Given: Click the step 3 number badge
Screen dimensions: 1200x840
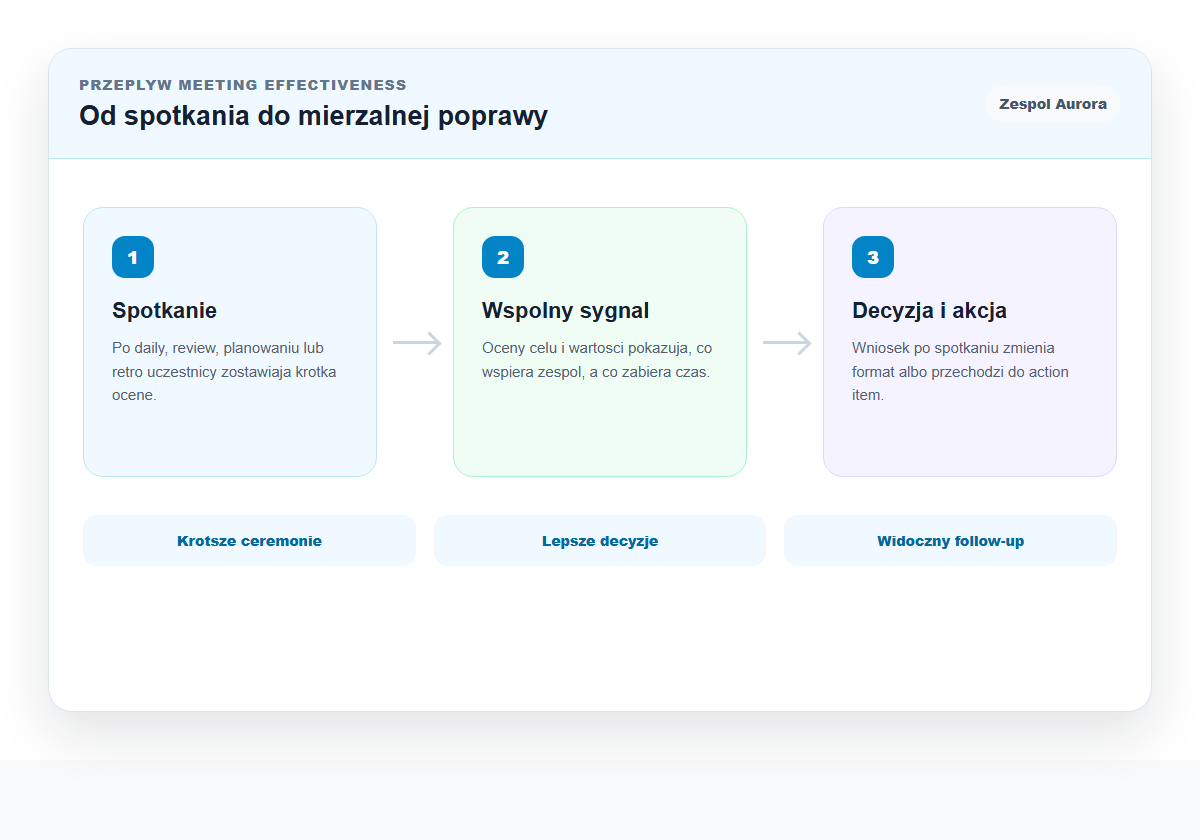Looking at the screenshot, I should pos(873,257).
